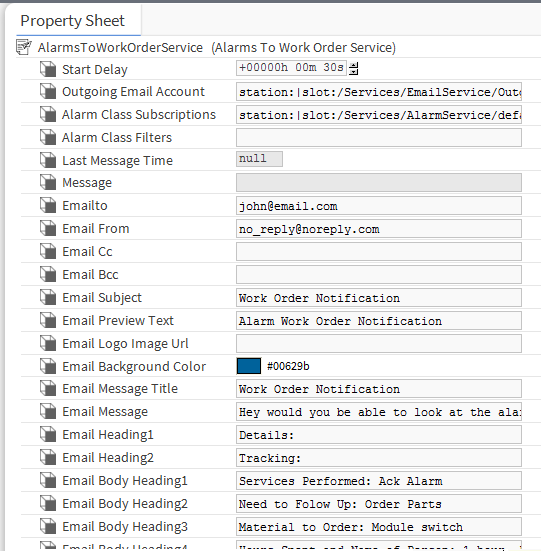Click the Alarm Class Filters slot icon

point(48,137)
